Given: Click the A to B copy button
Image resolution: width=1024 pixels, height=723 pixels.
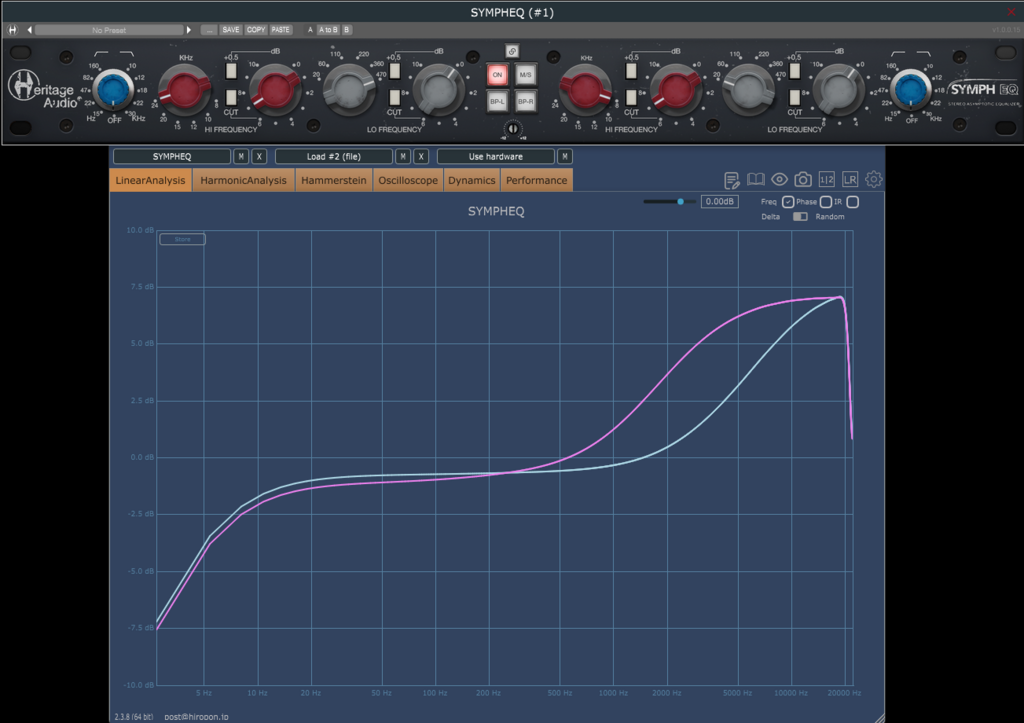Looking at the screenshot, I should coord(328,30).
